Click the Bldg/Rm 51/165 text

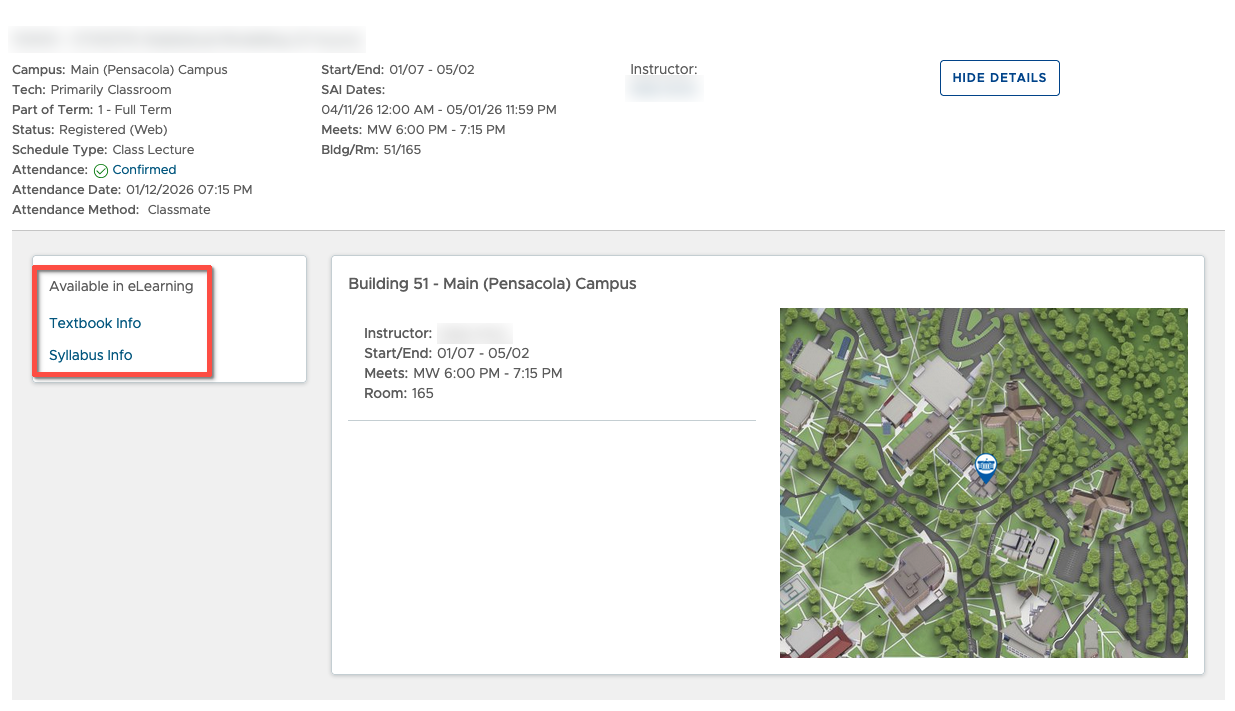coord(371,150)
